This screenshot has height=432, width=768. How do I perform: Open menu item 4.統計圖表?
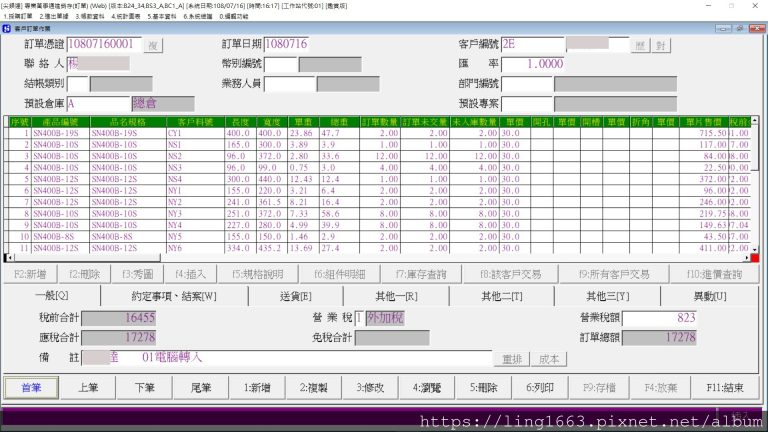tap(125, 16)
